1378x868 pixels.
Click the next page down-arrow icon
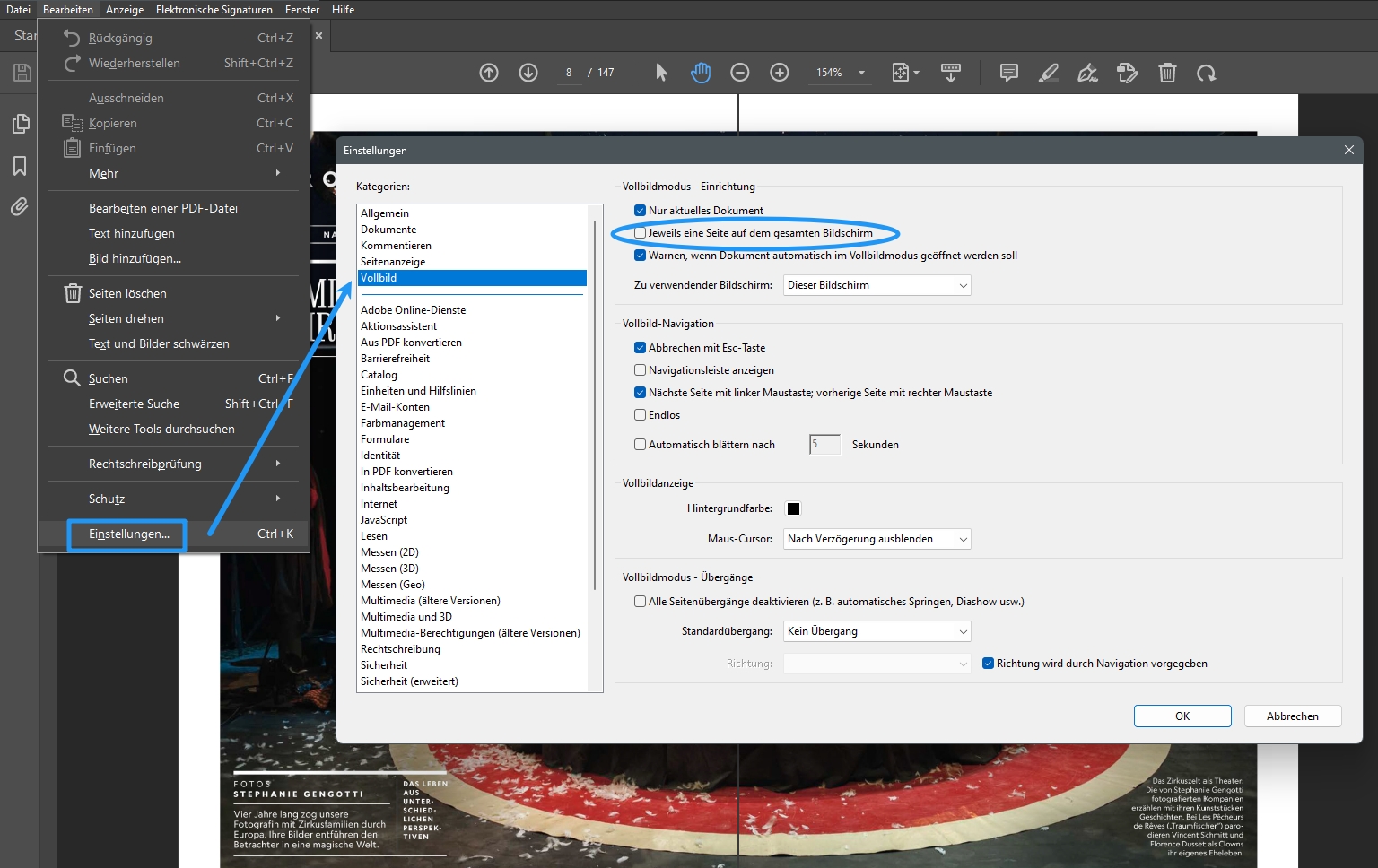click(528, 73)
